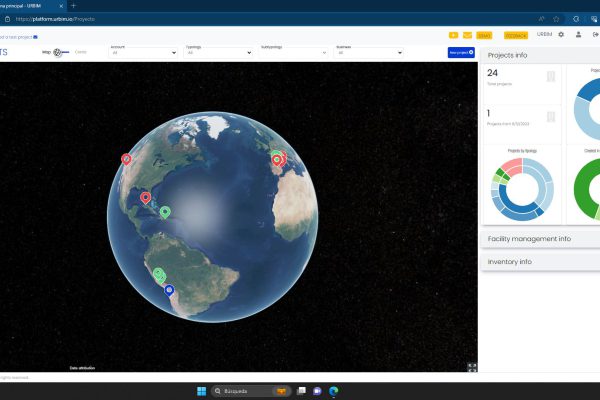This screenshot has height=400, width=600.
Task: Click the Data attribution link on the map
Action: point(82,368)
